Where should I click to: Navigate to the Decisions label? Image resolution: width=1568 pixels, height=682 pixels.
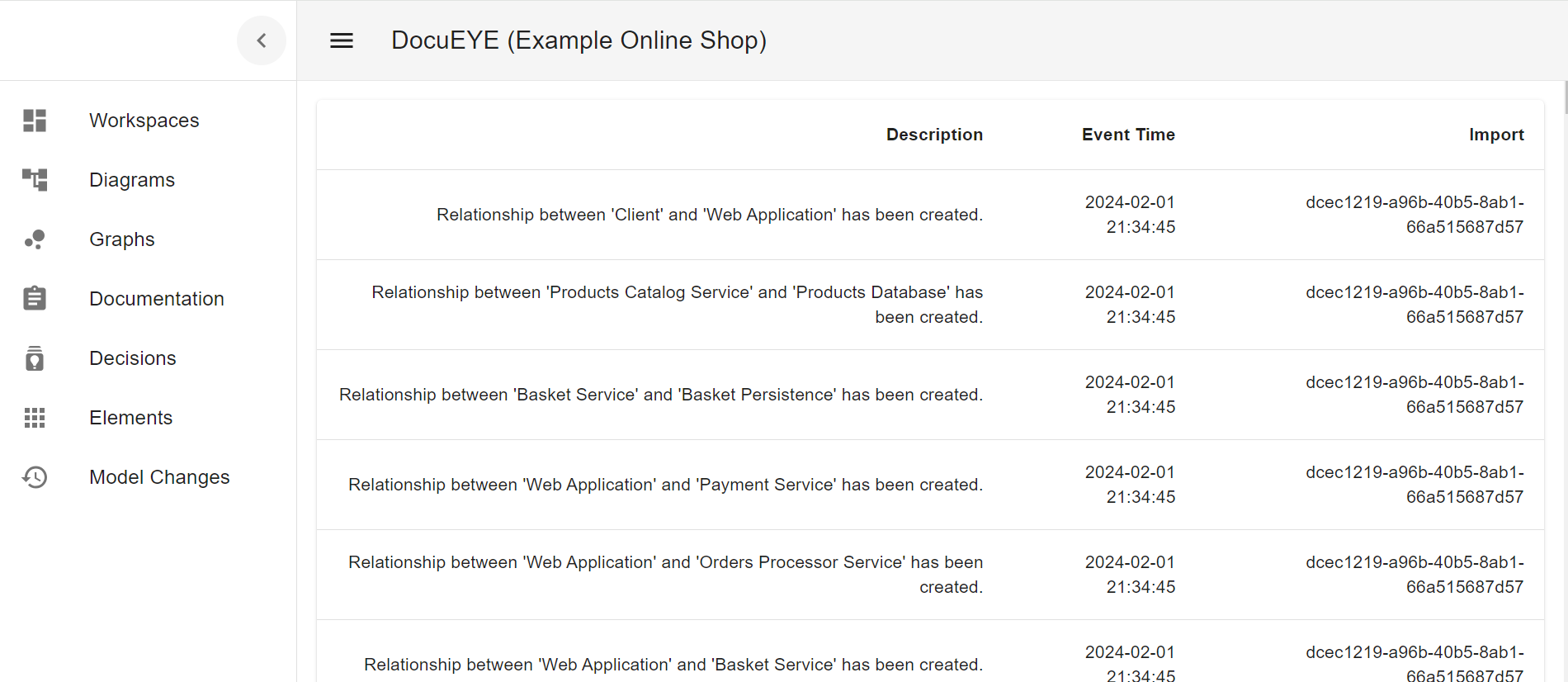click(133, 358)
